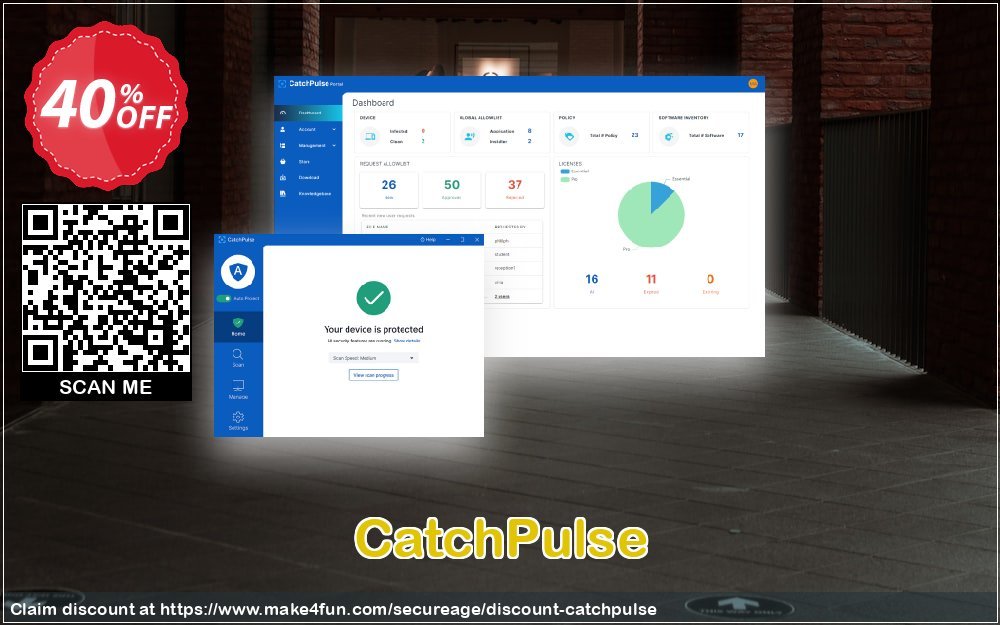The height and width of the screenshot is (625, 1000).
Task: Click the 40% OFF discount badge
Action: [x=106, y=106]
